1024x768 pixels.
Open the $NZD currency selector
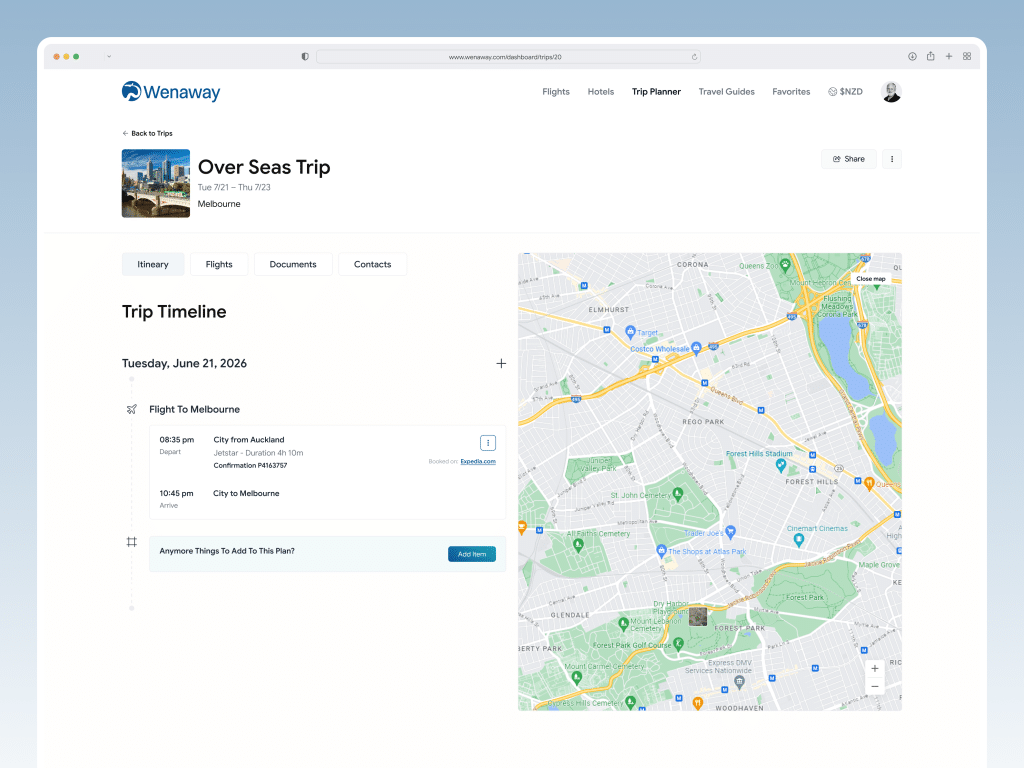845,92
